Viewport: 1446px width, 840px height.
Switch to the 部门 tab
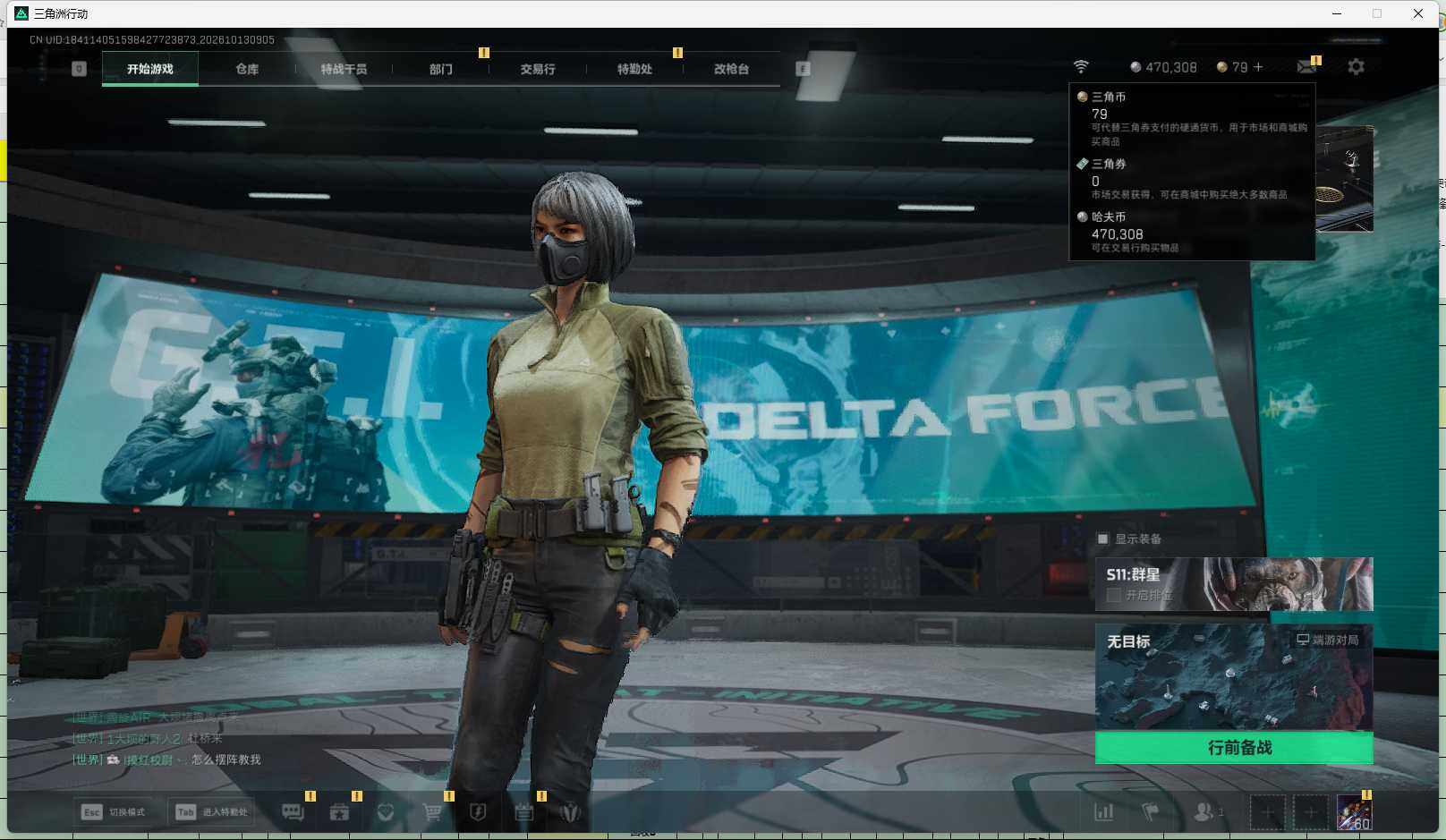point(440,69)
